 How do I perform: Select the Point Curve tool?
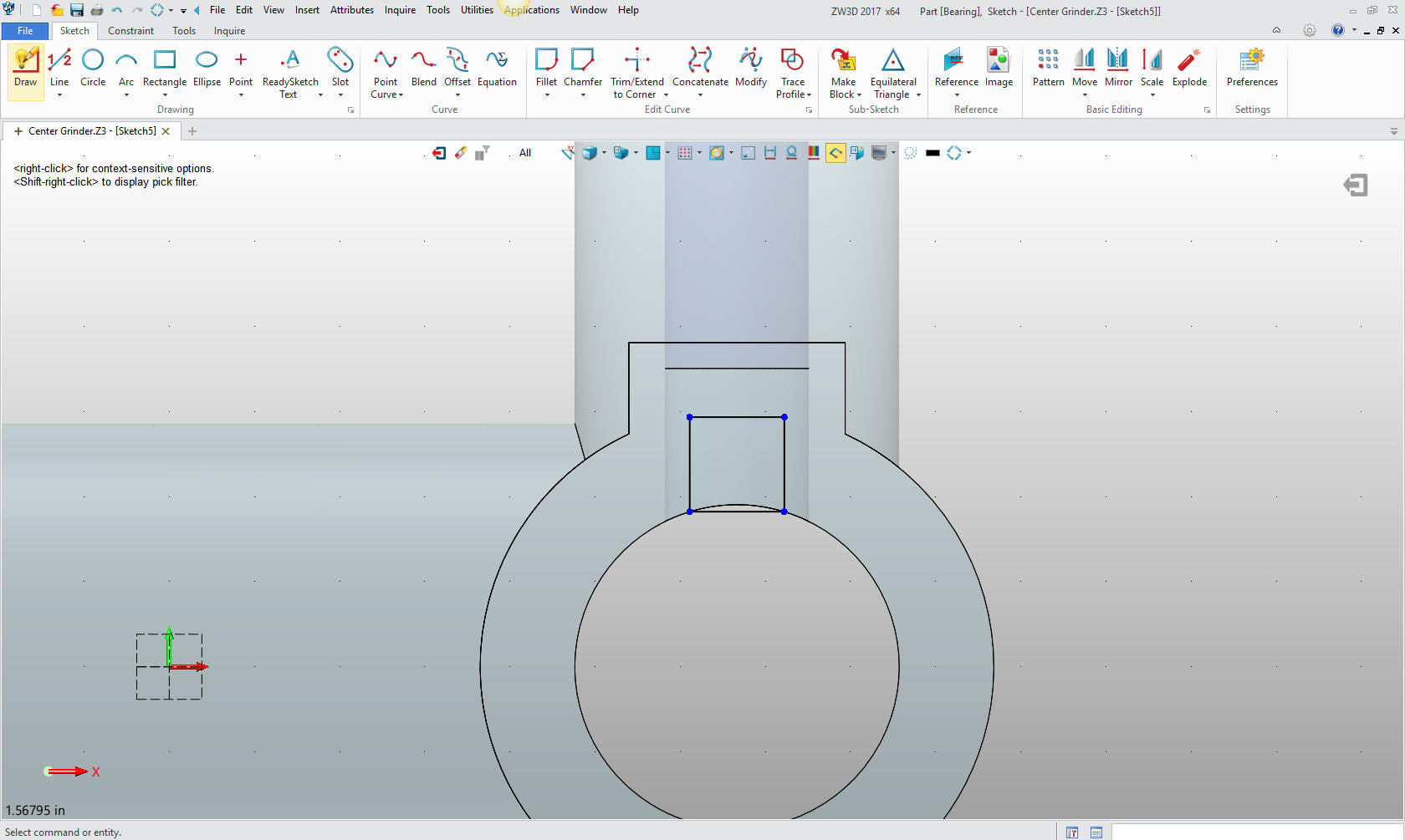coord(386,73)
